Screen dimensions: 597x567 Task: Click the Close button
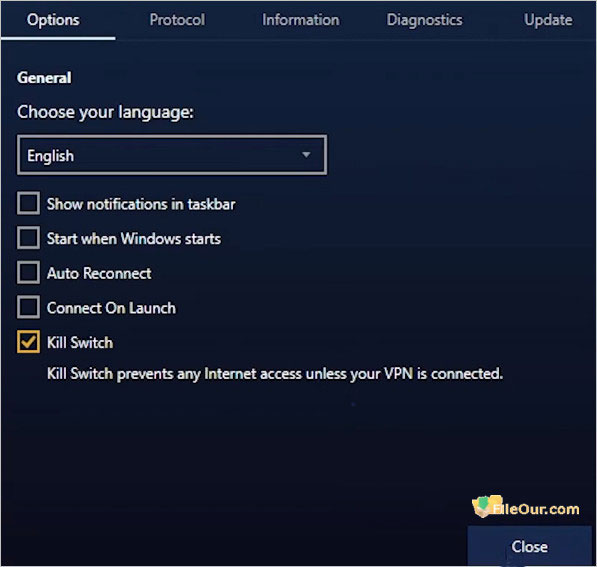coord(529,546)
